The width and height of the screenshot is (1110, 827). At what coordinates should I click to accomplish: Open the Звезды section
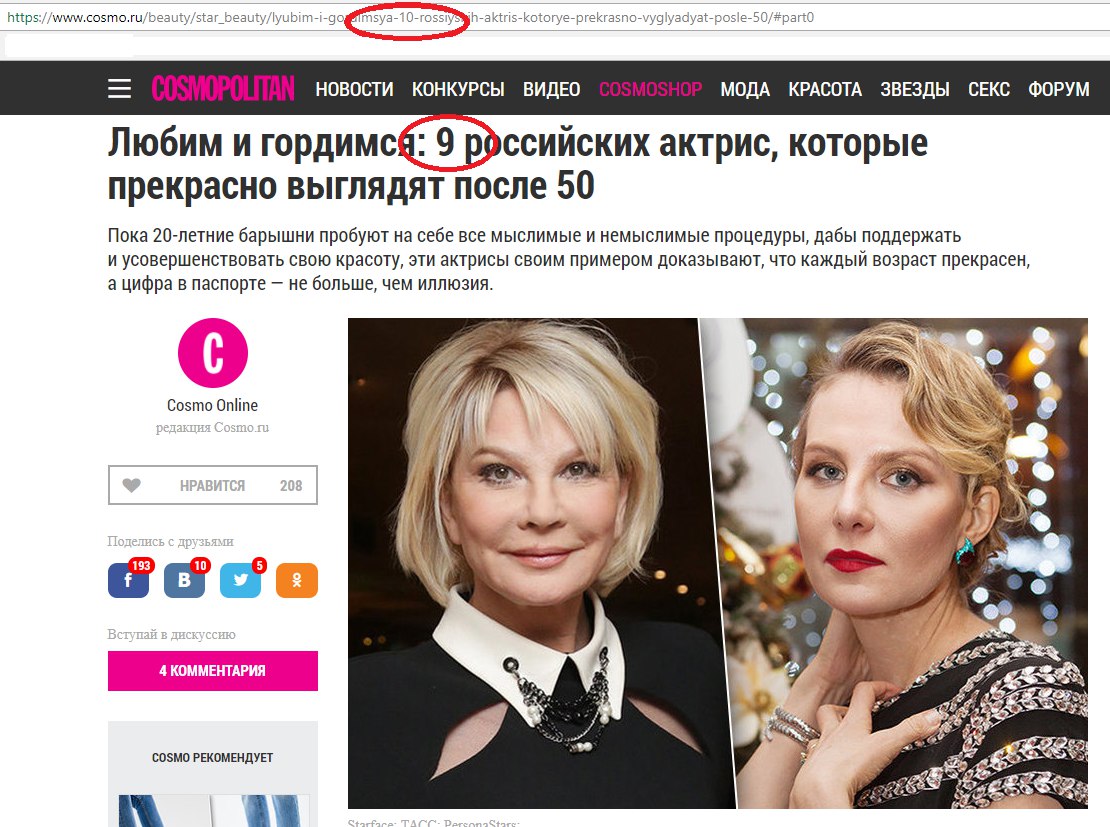(915, 89)
